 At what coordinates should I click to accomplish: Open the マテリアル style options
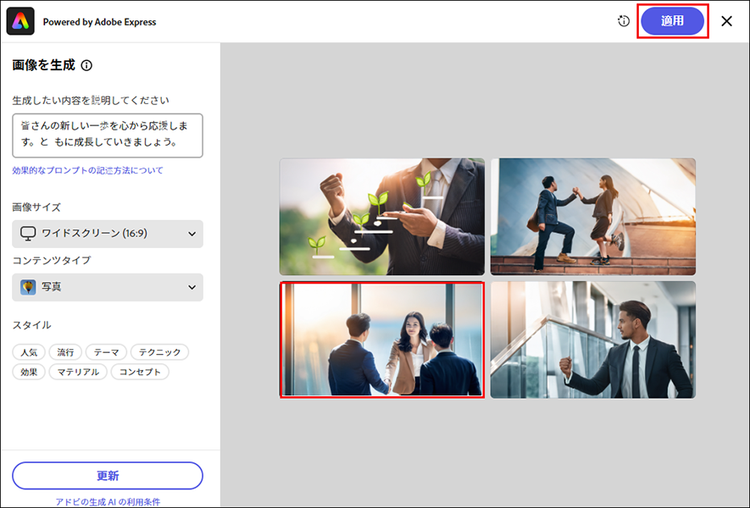77,372
